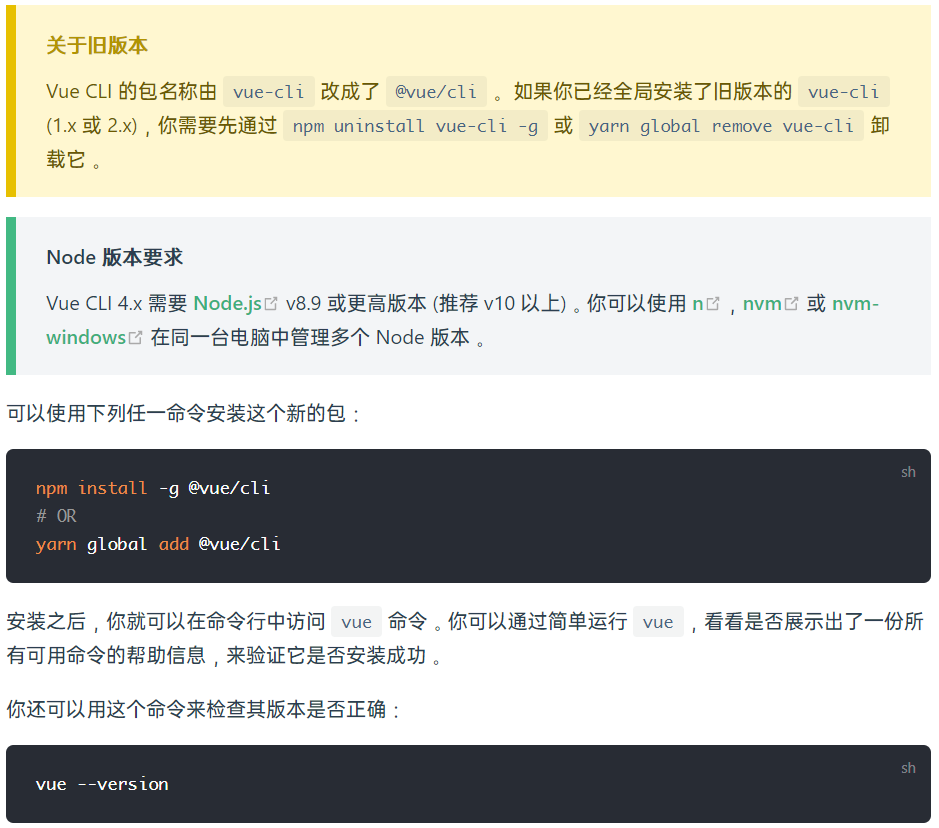Click external link icon after n
This screenshot has width=939, height=828.
713,304
